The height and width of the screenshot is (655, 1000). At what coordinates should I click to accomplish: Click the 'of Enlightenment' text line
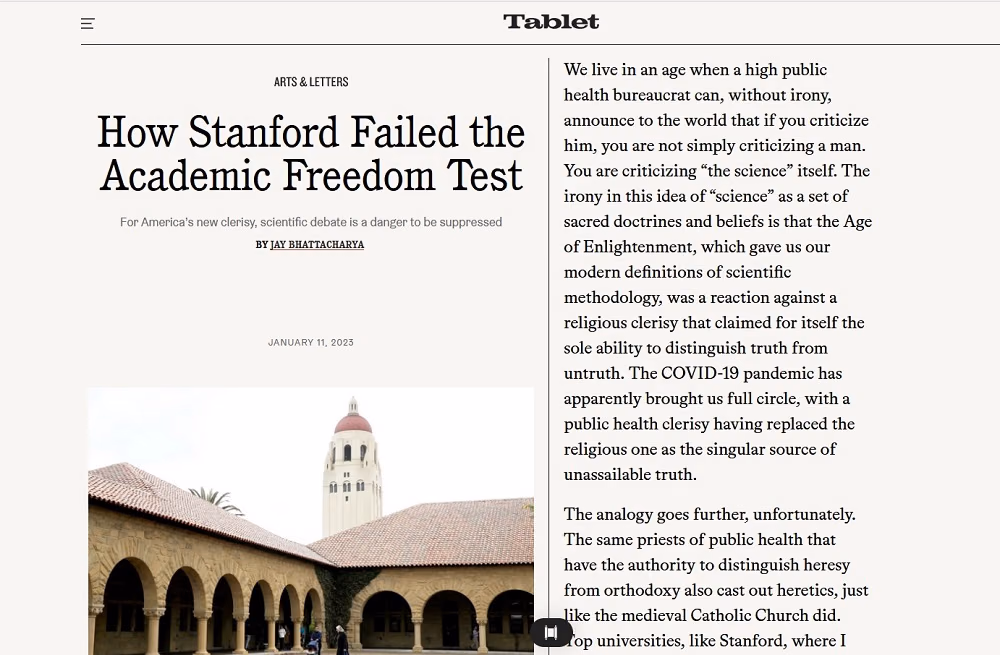(697, 247)
